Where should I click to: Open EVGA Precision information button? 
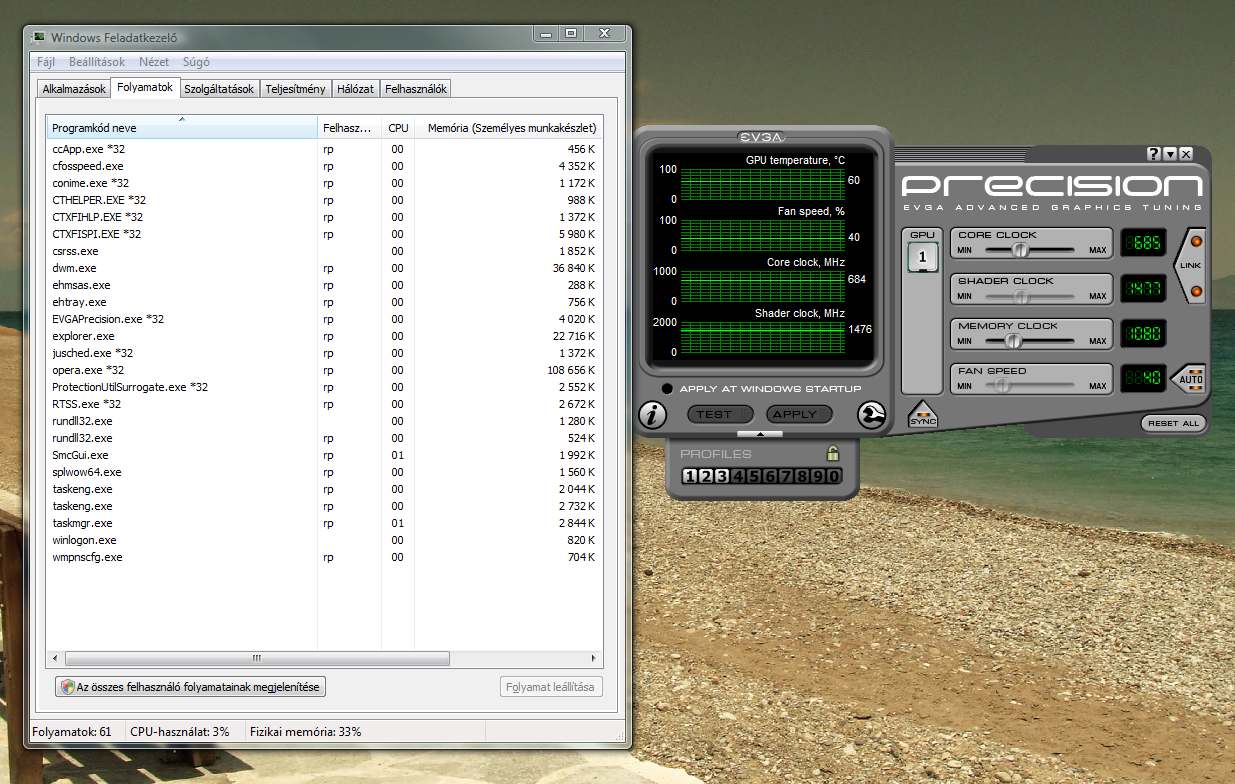click(x=652, y=414)
